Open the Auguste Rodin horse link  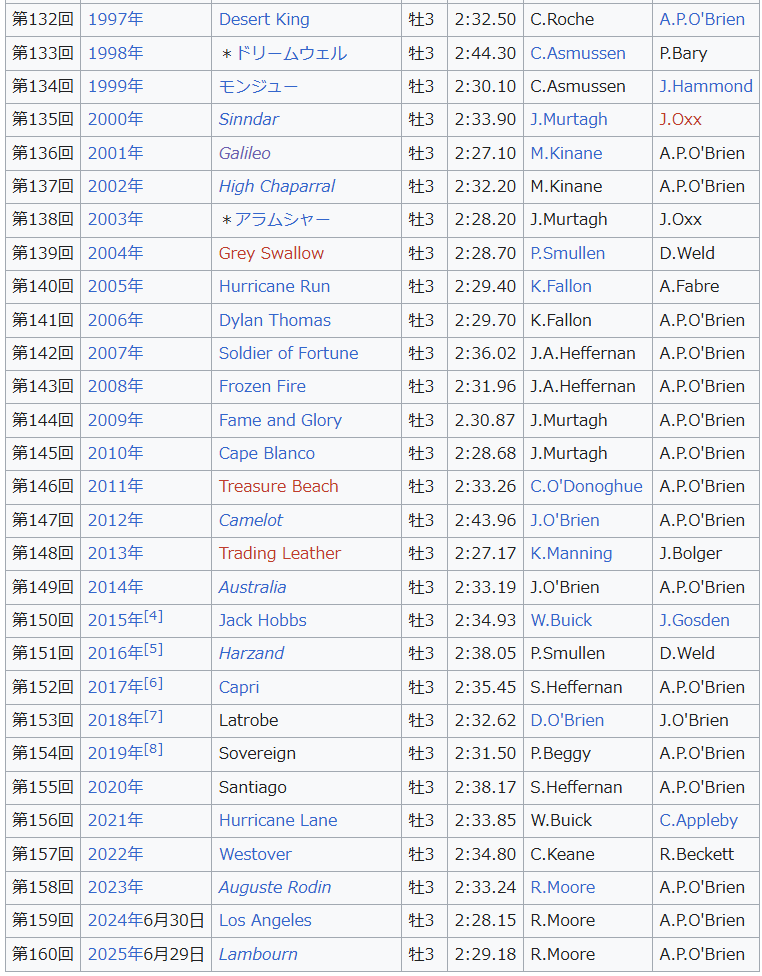point(274,887)
